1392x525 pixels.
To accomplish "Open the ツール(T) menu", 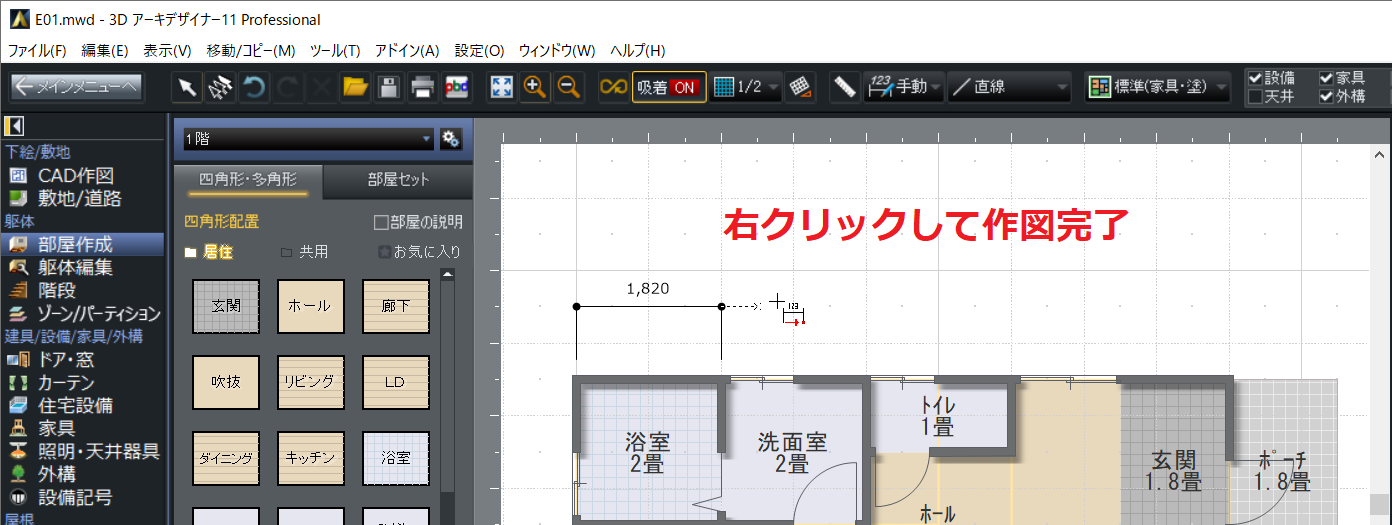I will tap(335, 50).
